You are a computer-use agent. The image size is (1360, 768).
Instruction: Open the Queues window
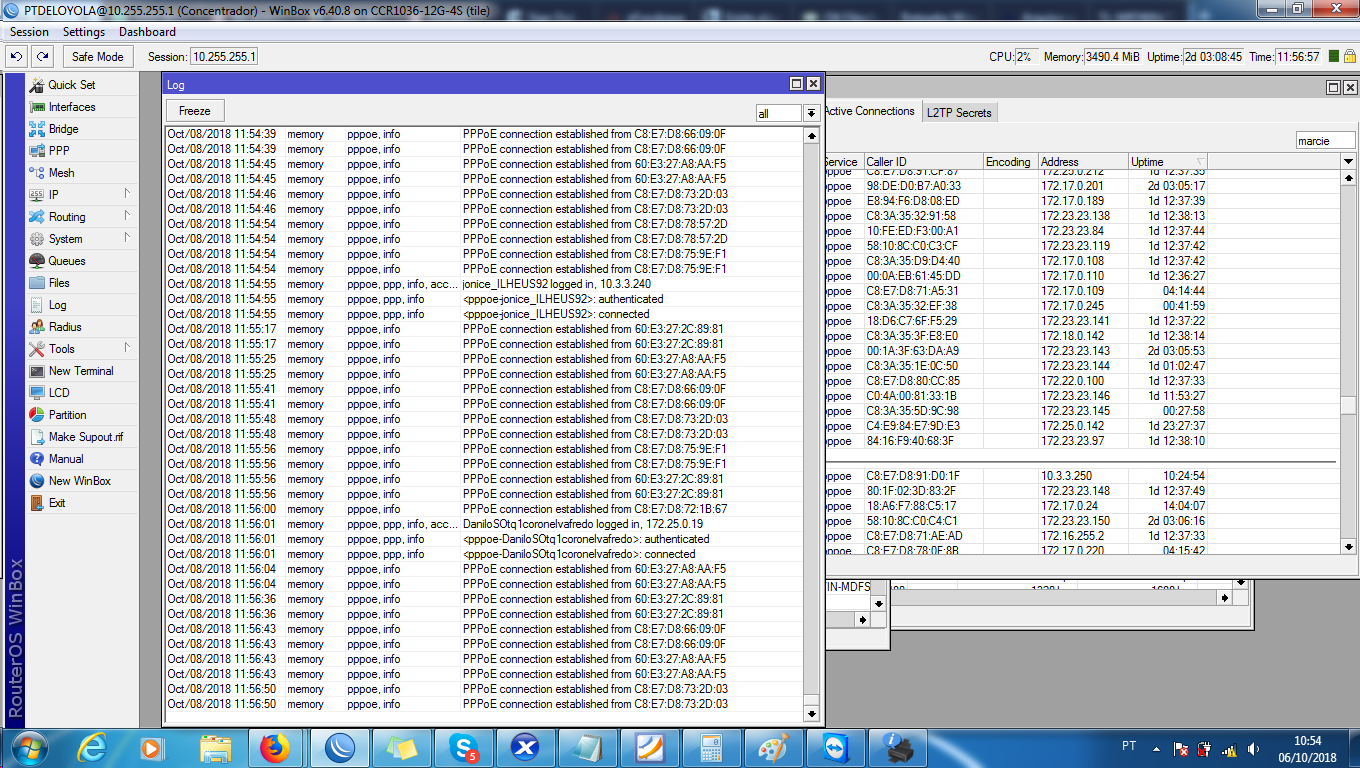click(67, 261)
